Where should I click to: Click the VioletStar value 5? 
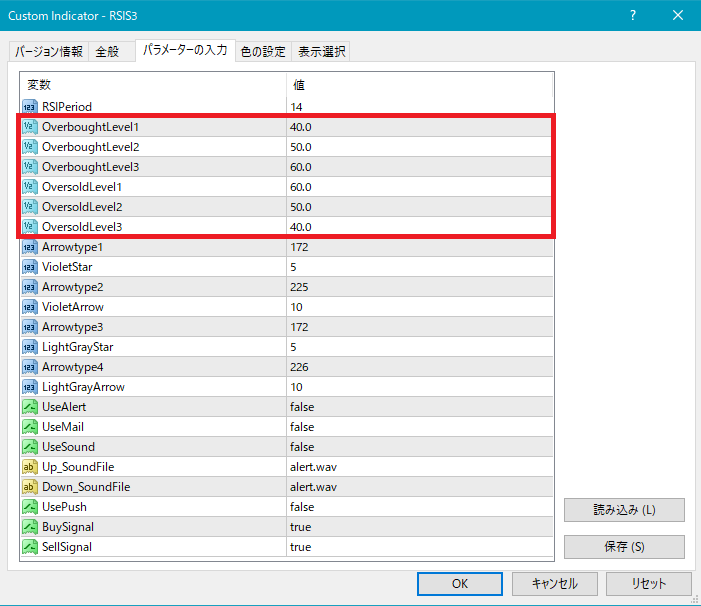[x=293, y=267]
